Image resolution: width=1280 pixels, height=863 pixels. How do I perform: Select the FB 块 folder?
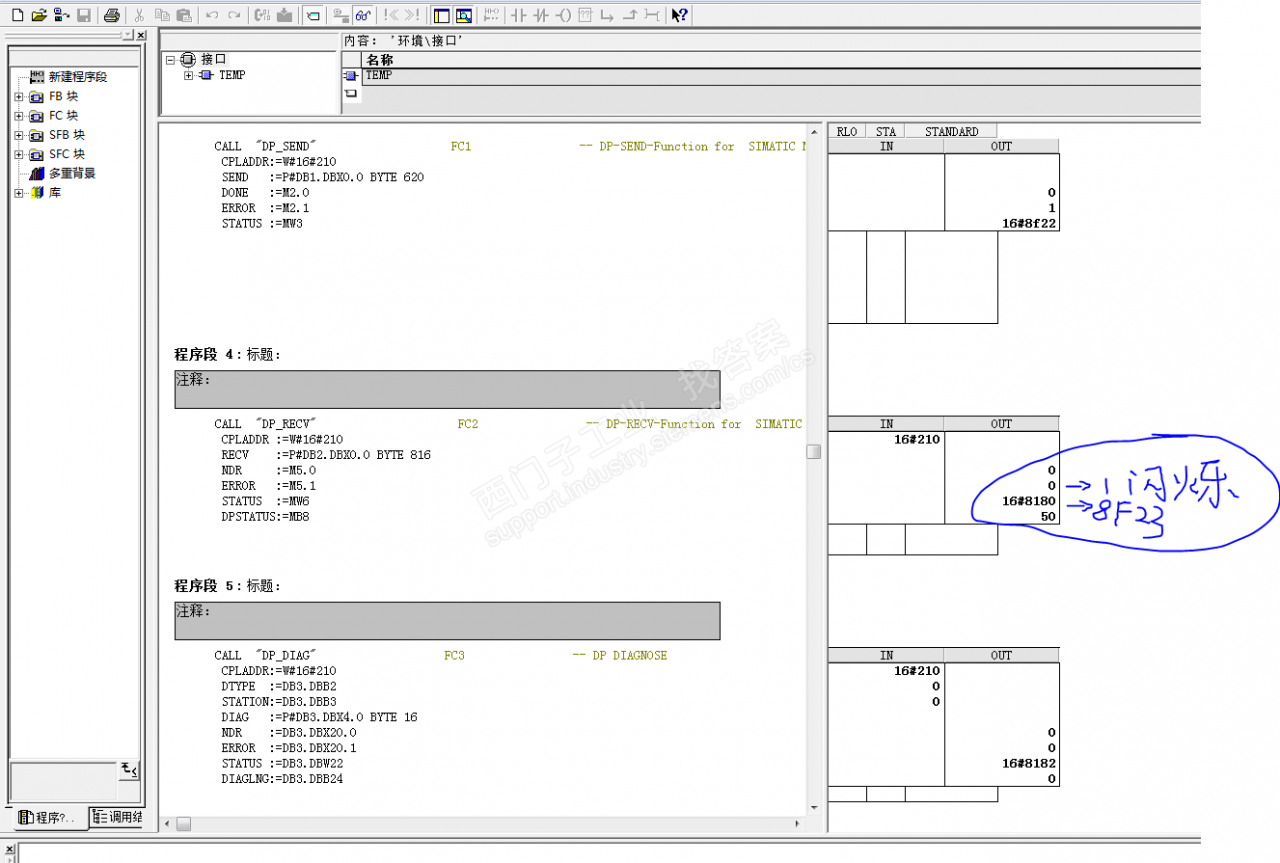click(63, 97)
